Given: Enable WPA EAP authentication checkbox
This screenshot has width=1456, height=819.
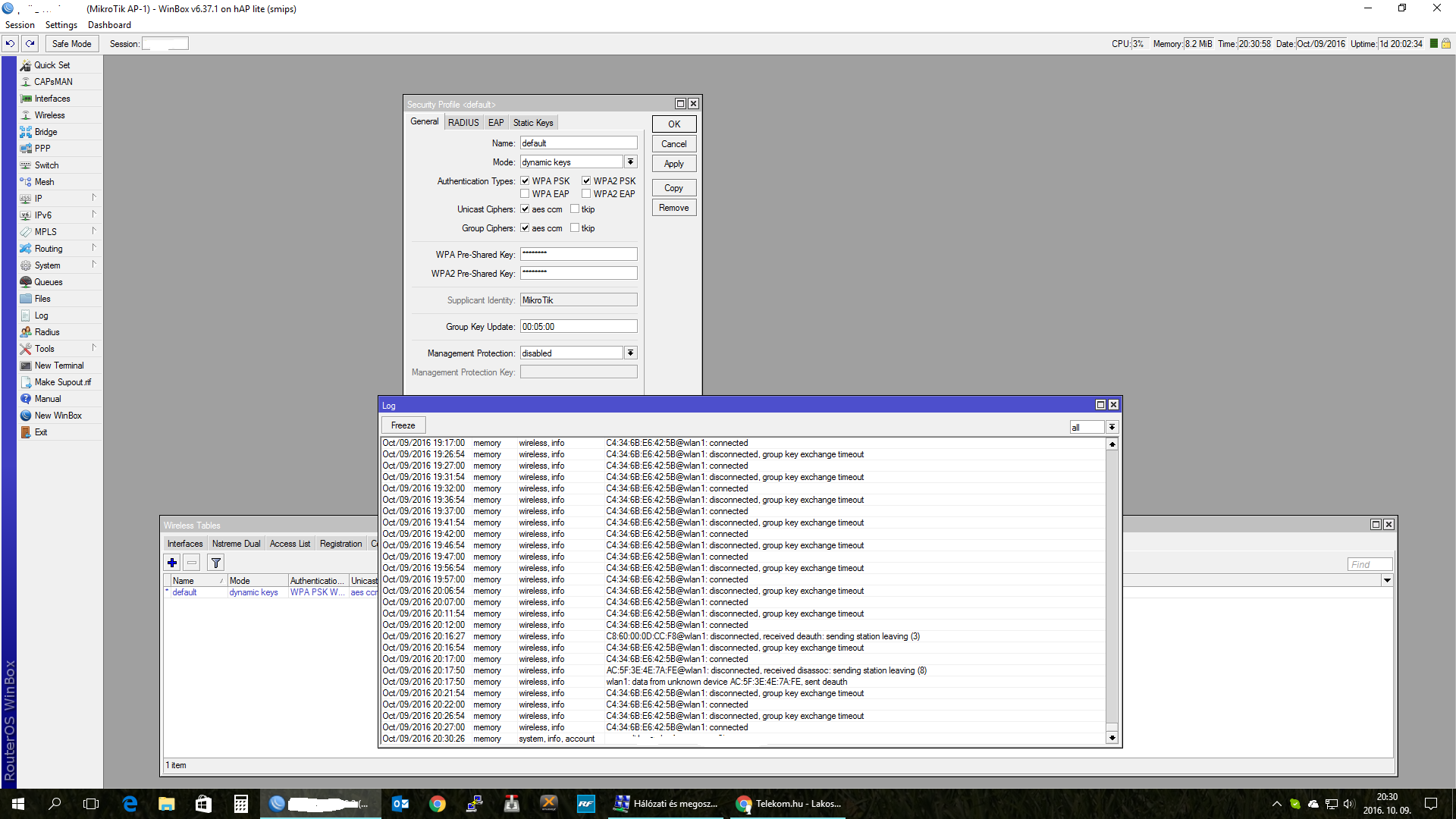Looking at the screenshot, I should [x=525, y=194].
